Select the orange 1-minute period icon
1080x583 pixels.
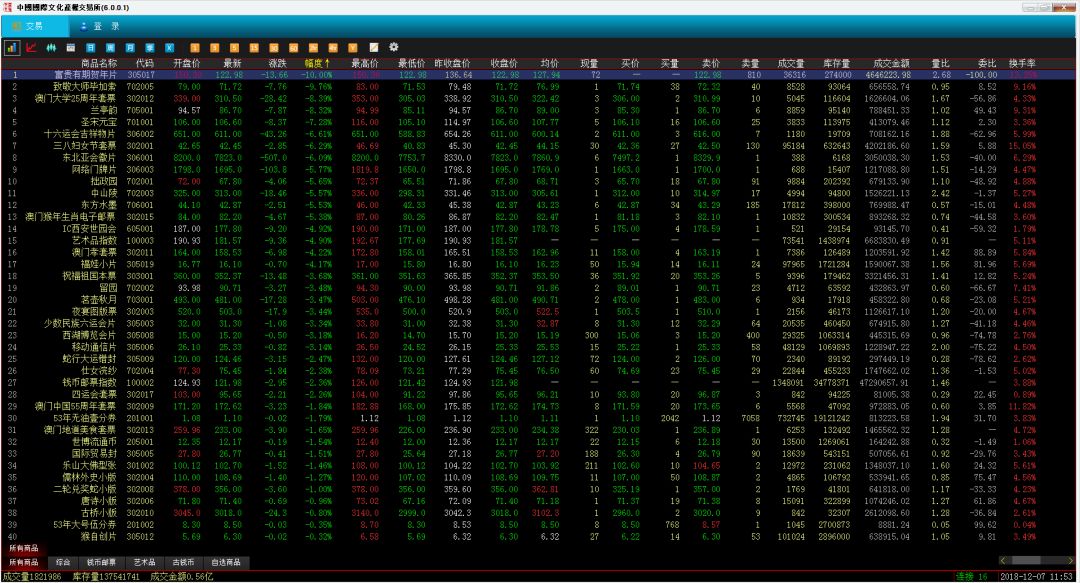tap(195, 48)
